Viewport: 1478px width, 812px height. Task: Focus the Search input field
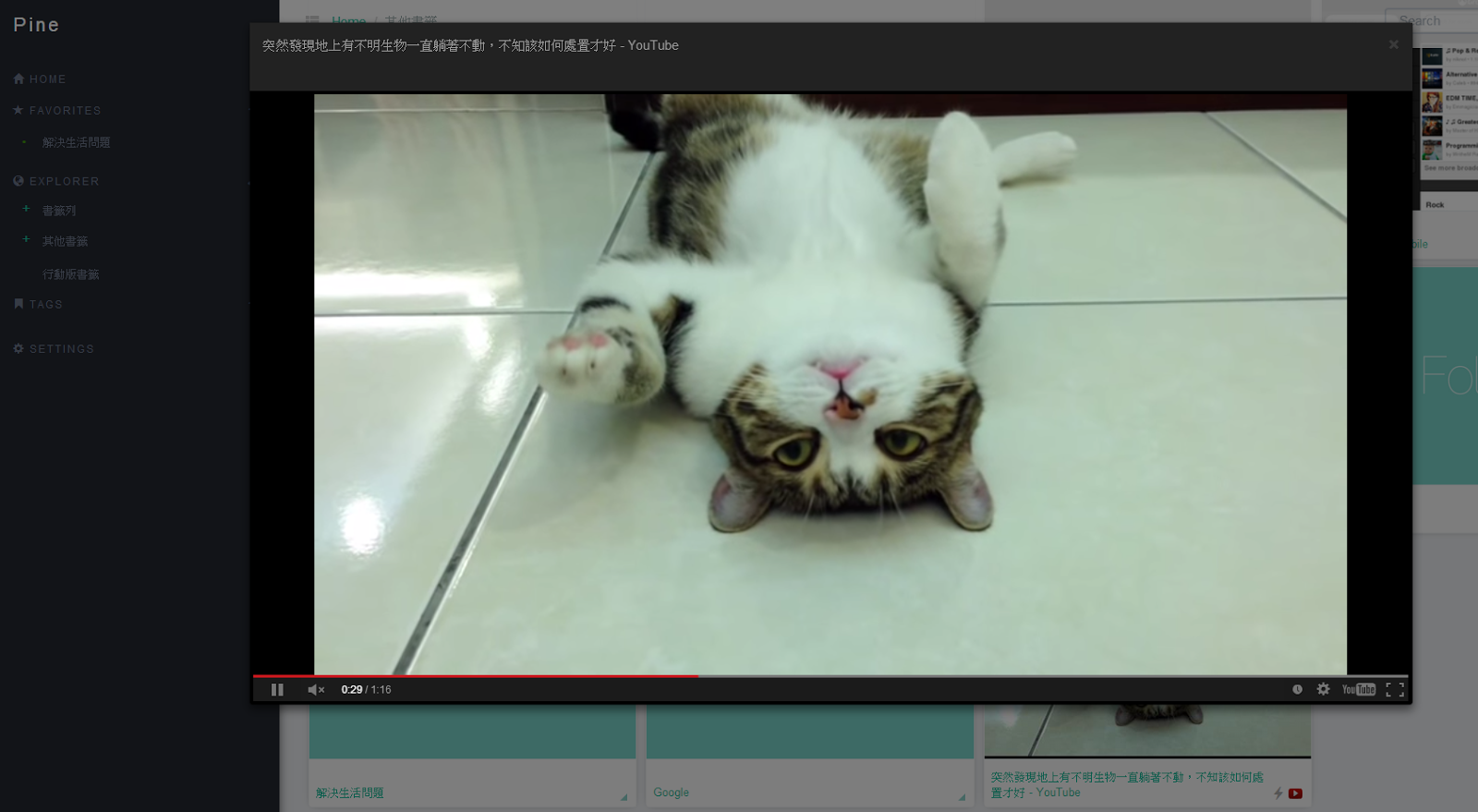point(1432,20)
